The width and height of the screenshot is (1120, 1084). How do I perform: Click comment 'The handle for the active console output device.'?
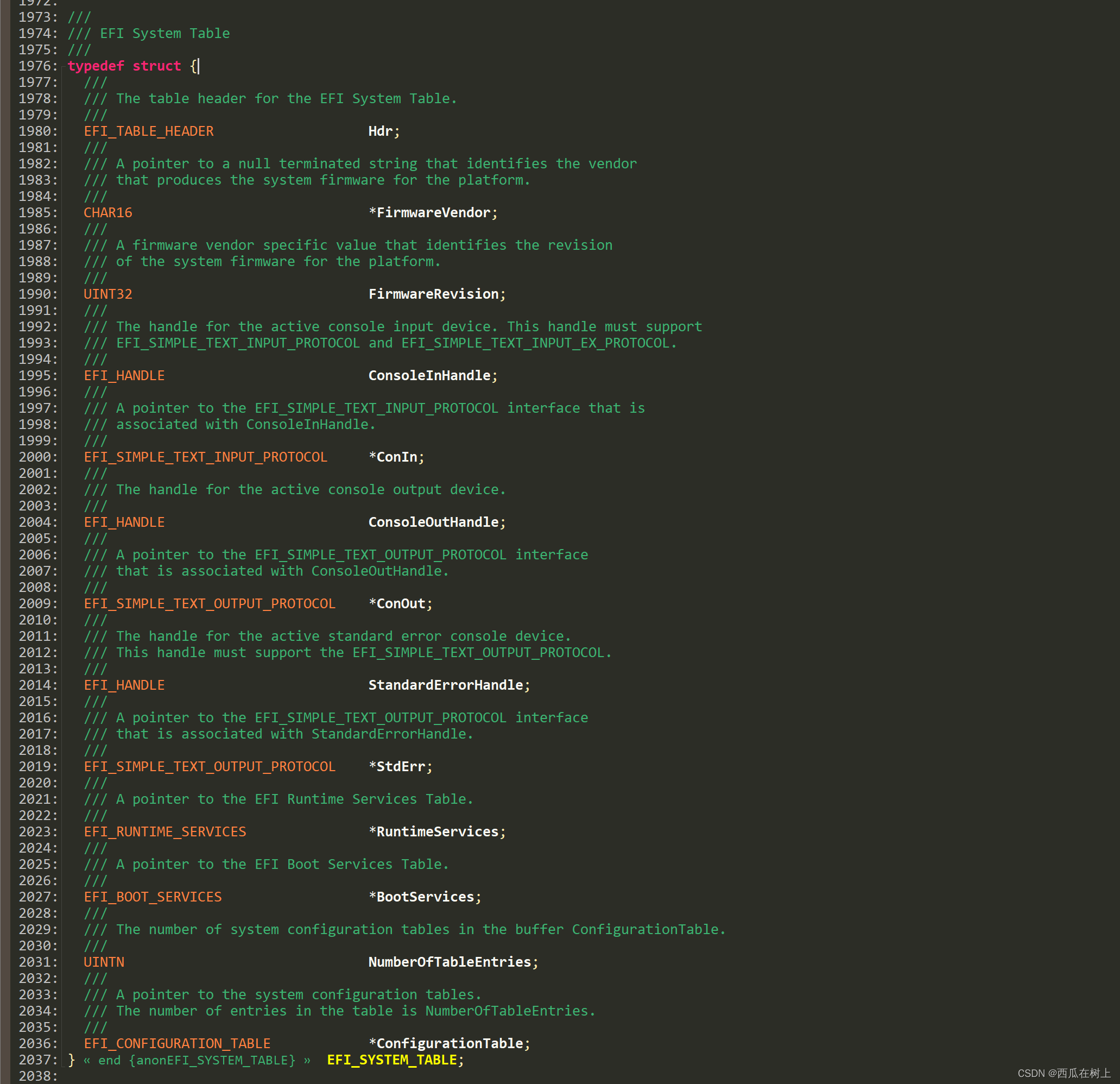click(x=311, y=490)
